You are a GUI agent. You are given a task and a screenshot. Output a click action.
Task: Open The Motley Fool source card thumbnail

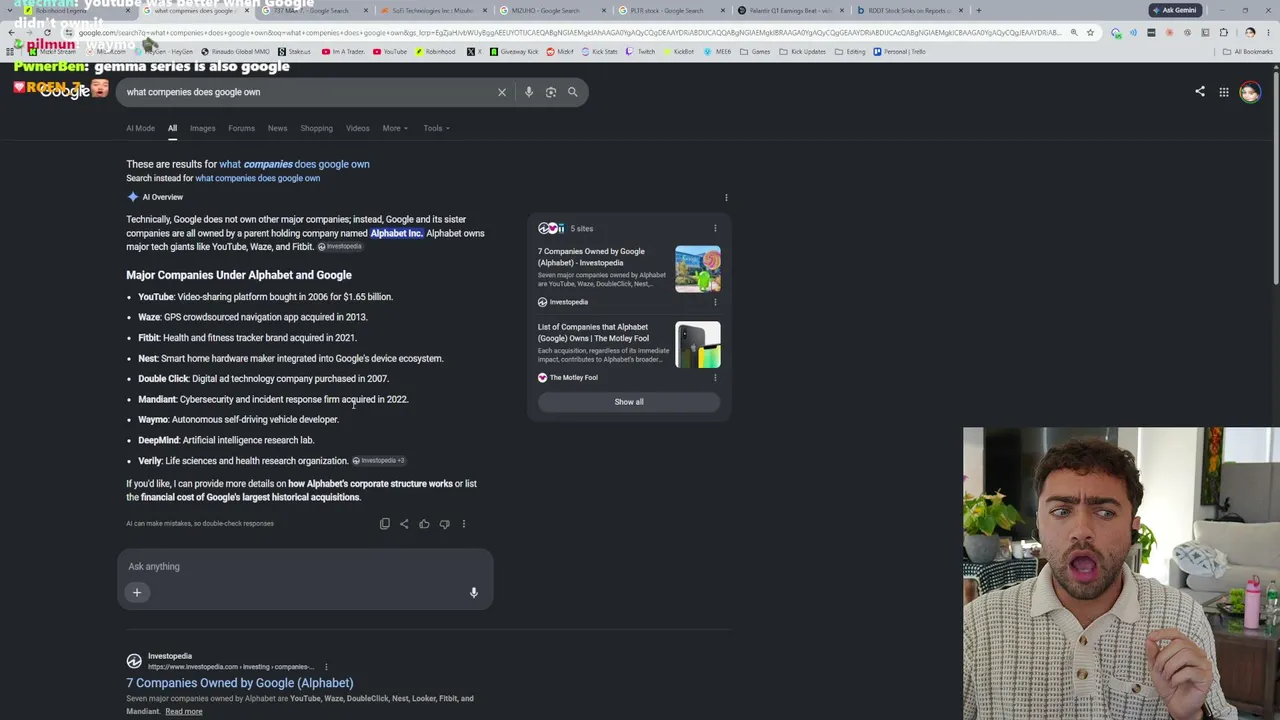pyautogui.click(x=698, y=345)
